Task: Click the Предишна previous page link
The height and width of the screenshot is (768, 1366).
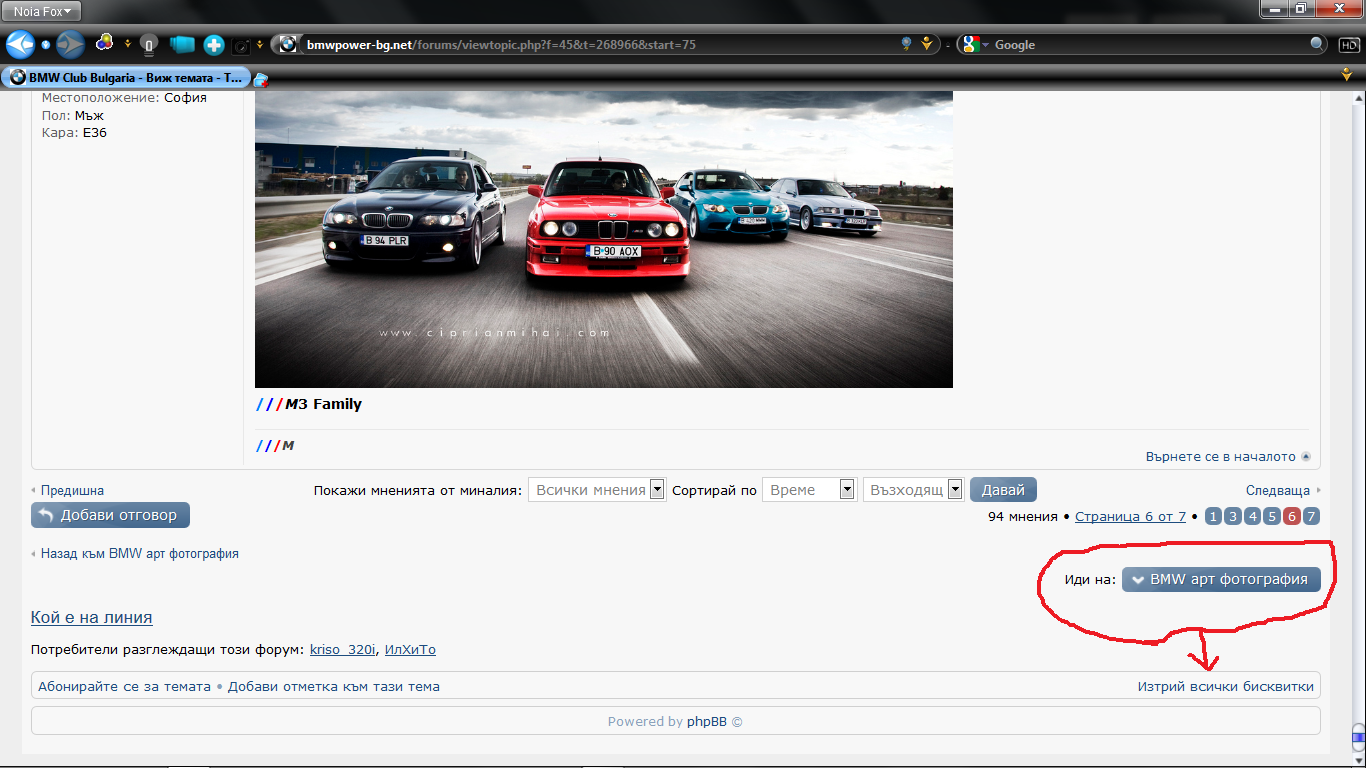Action: point(72,490)
